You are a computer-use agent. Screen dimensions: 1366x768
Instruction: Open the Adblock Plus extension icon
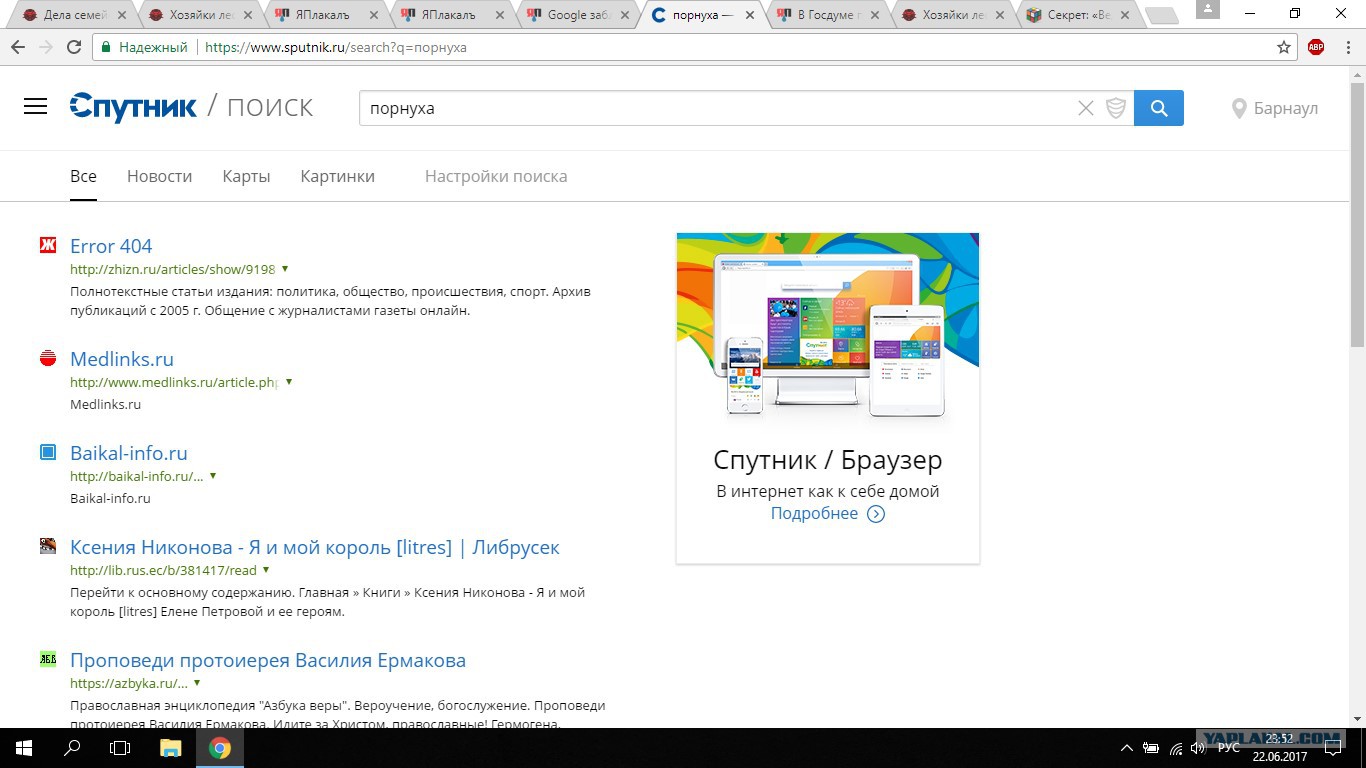(1316, 47)
